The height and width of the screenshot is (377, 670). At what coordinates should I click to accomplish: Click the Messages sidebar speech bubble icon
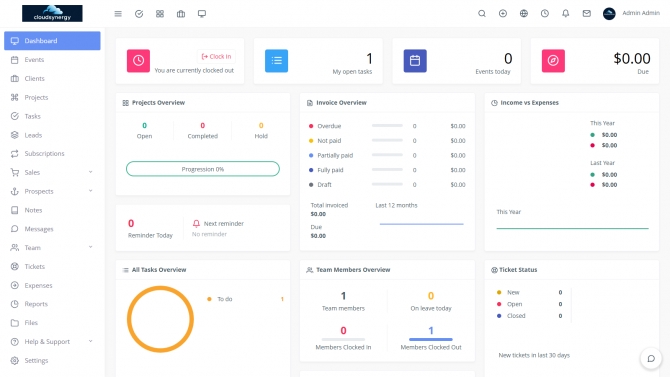(15, 229)
